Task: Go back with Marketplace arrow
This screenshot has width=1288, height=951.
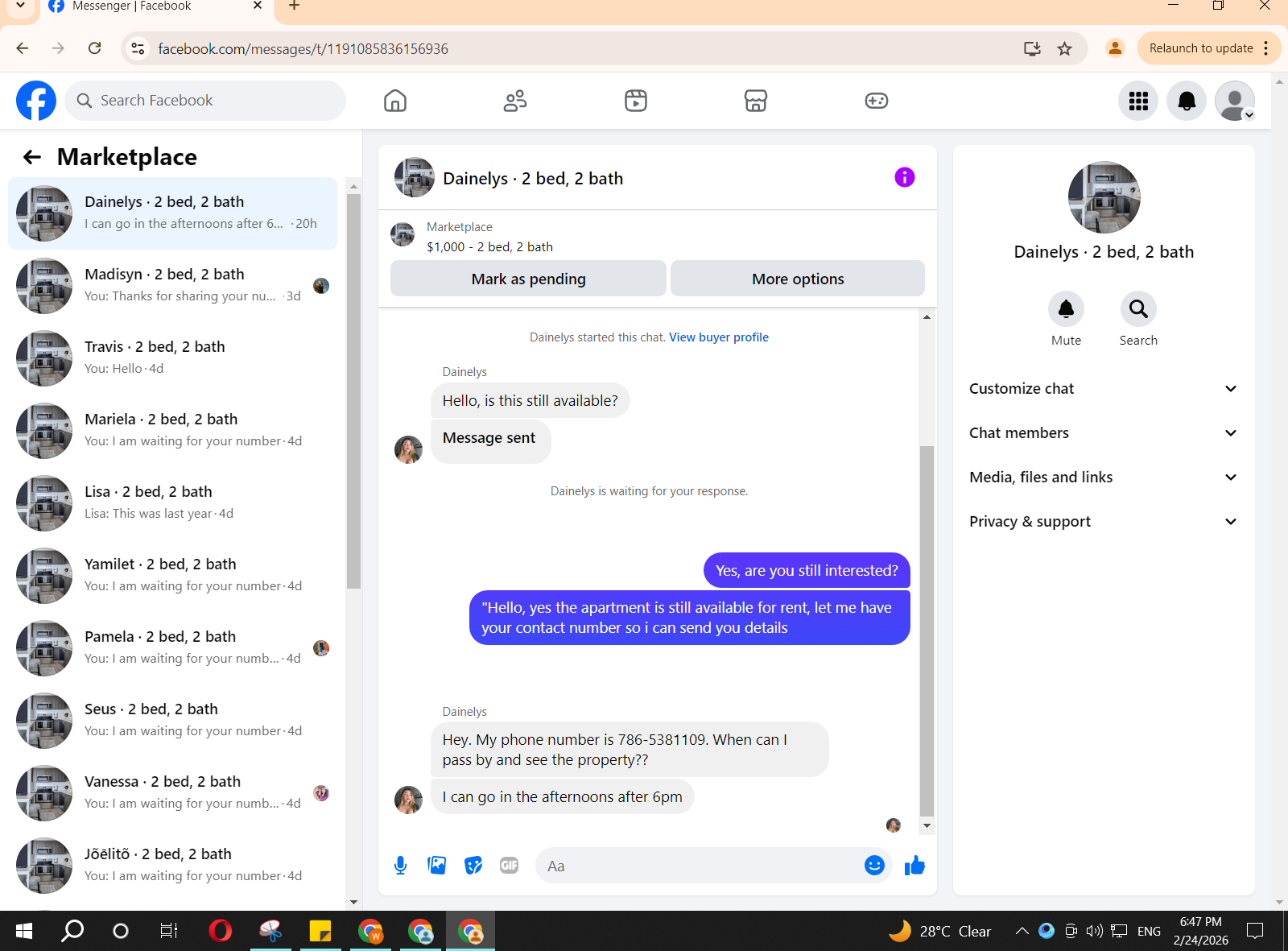Action: [x=32, y=157]
